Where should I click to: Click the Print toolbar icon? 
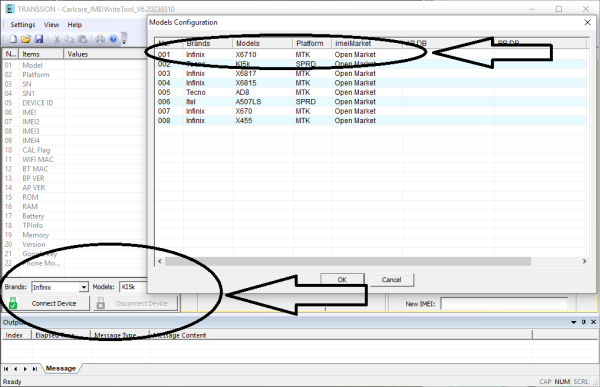100,39
